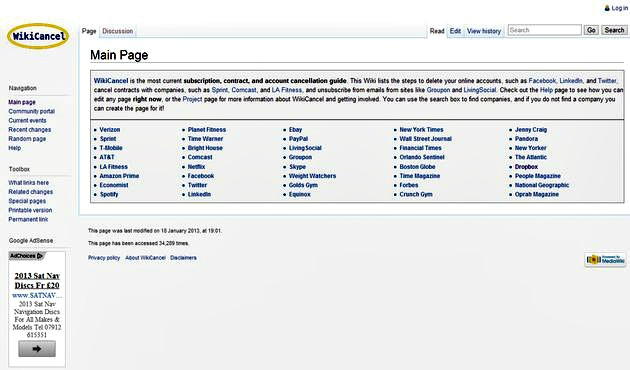Open the LA Fitness list link
Screen dimensions: 630x370
pyautogui.click(x=114, y=167)
